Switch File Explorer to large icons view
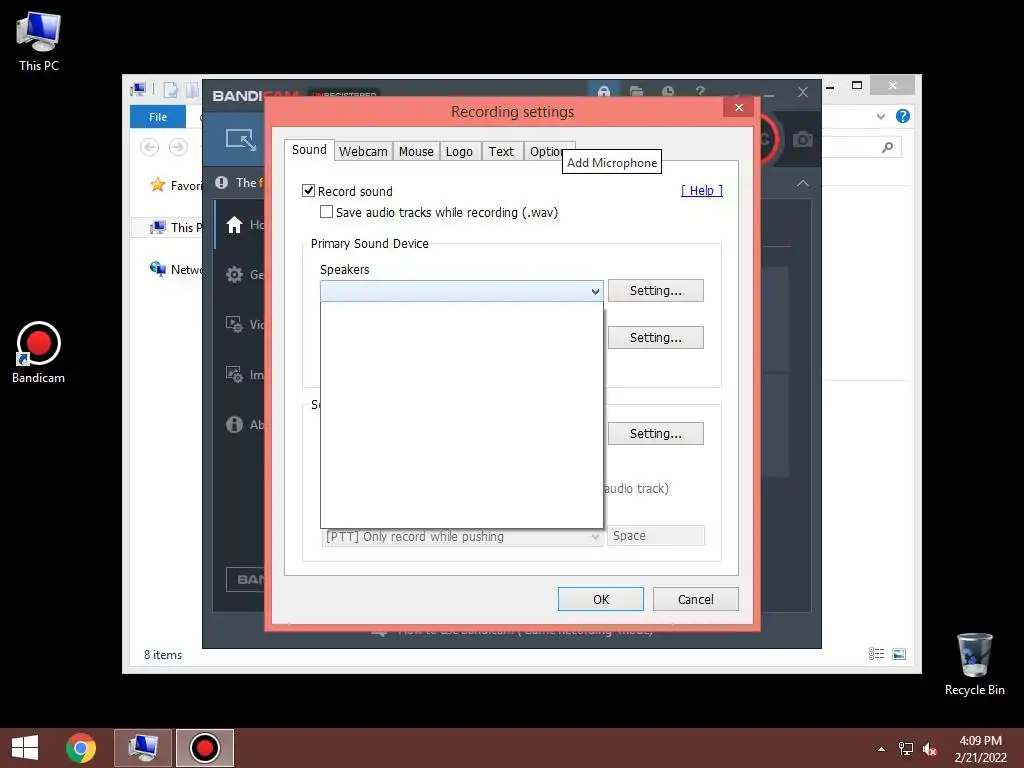Image resolution: width=1024 pixels, height=768 pixels. [899, 654]
